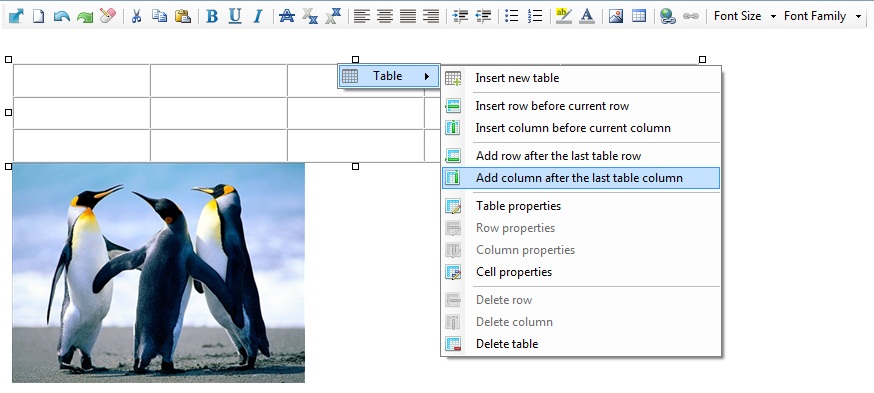
Task: Insert an image from the toolbar
Action: 615,16
